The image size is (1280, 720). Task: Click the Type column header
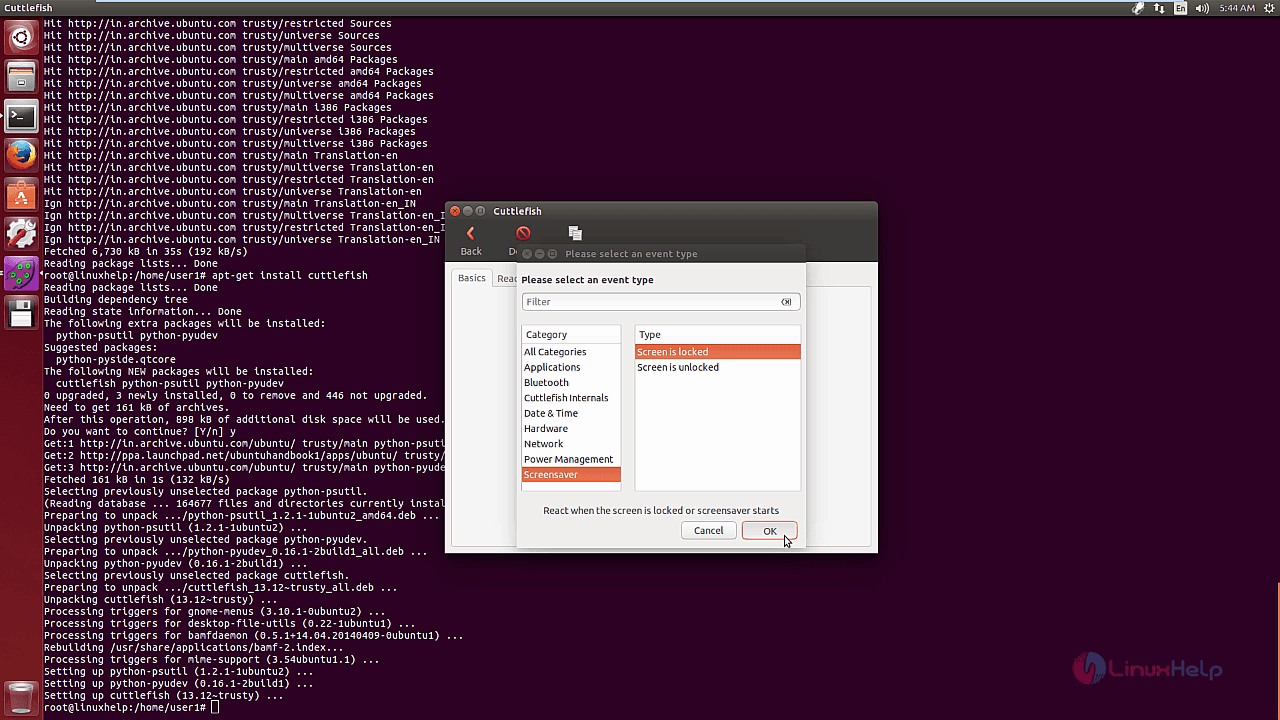pyautogui.click(x=718, y=335)
